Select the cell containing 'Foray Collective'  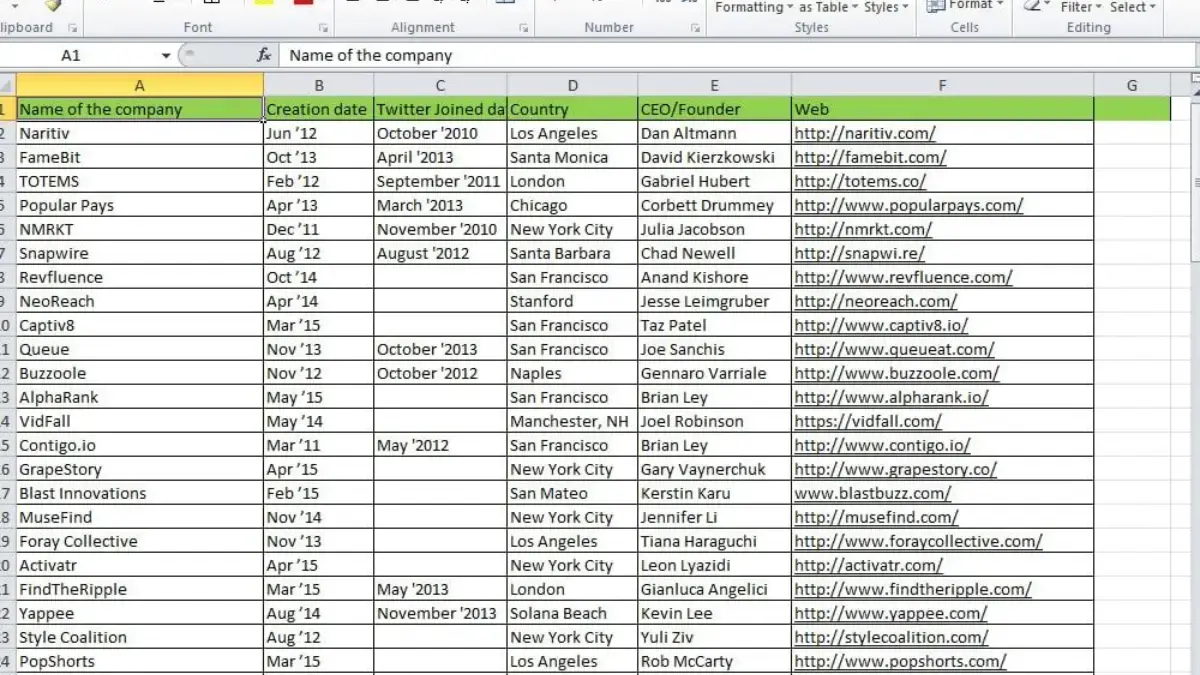tap(139, 541)
